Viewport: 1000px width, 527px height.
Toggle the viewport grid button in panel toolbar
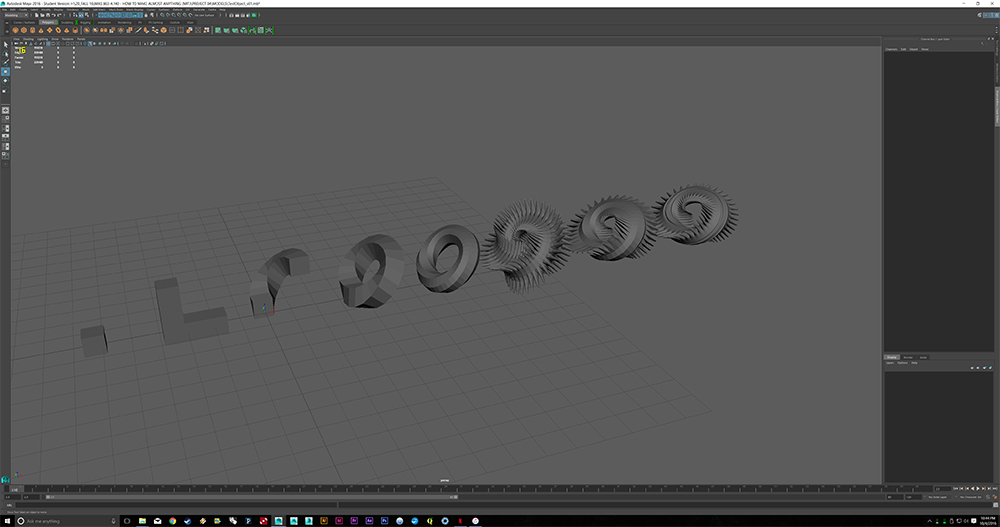coord(48,43)
